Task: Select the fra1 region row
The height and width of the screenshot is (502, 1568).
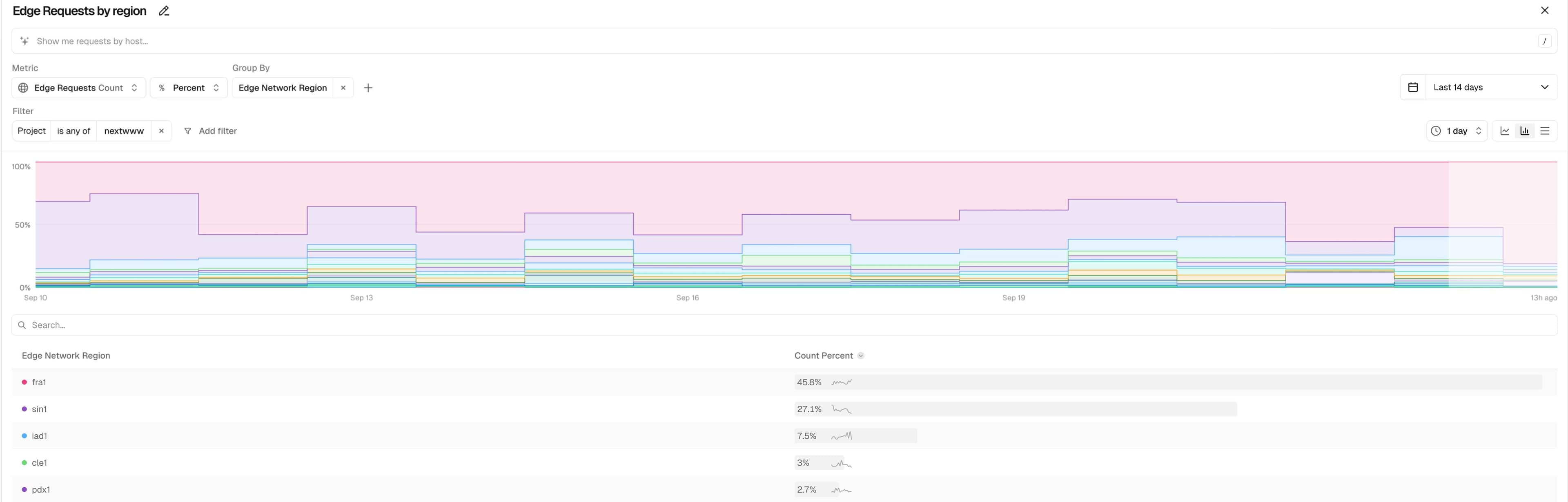Action: (x=39, y=382)
